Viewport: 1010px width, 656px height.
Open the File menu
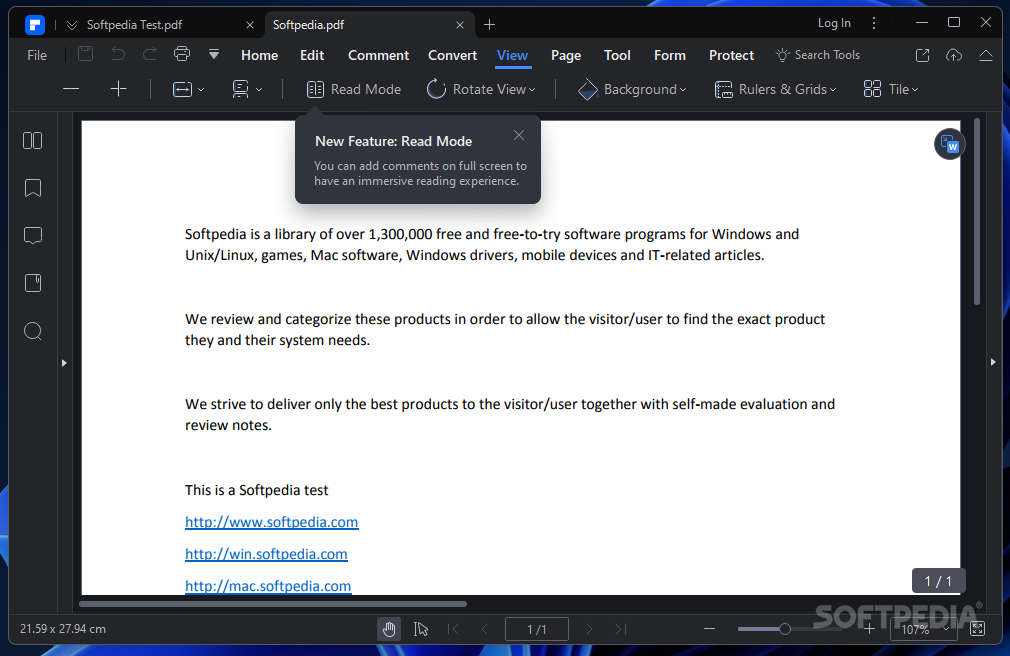(x=37, y=55)
